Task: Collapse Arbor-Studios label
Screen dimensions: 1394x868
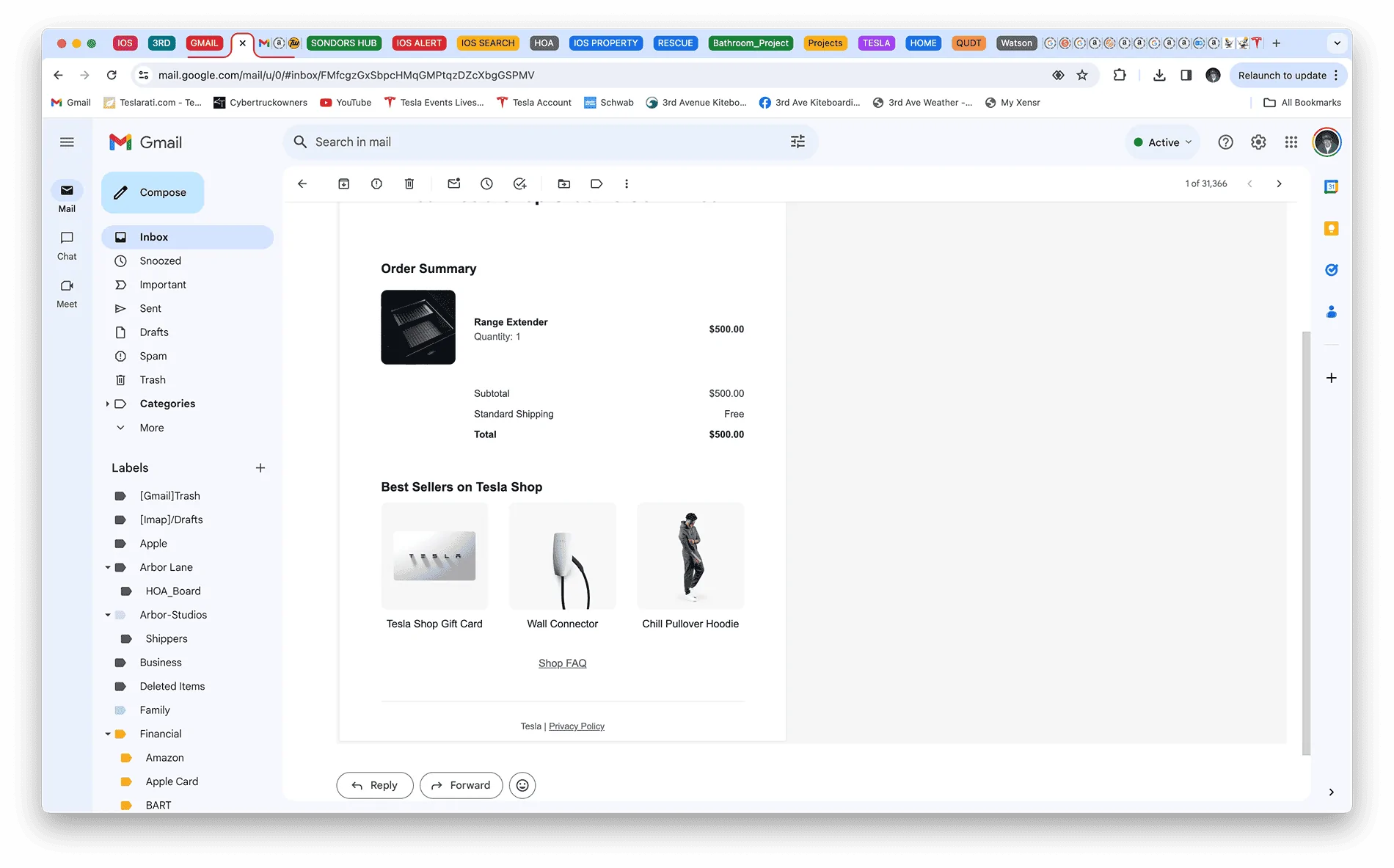Action: 108,615
